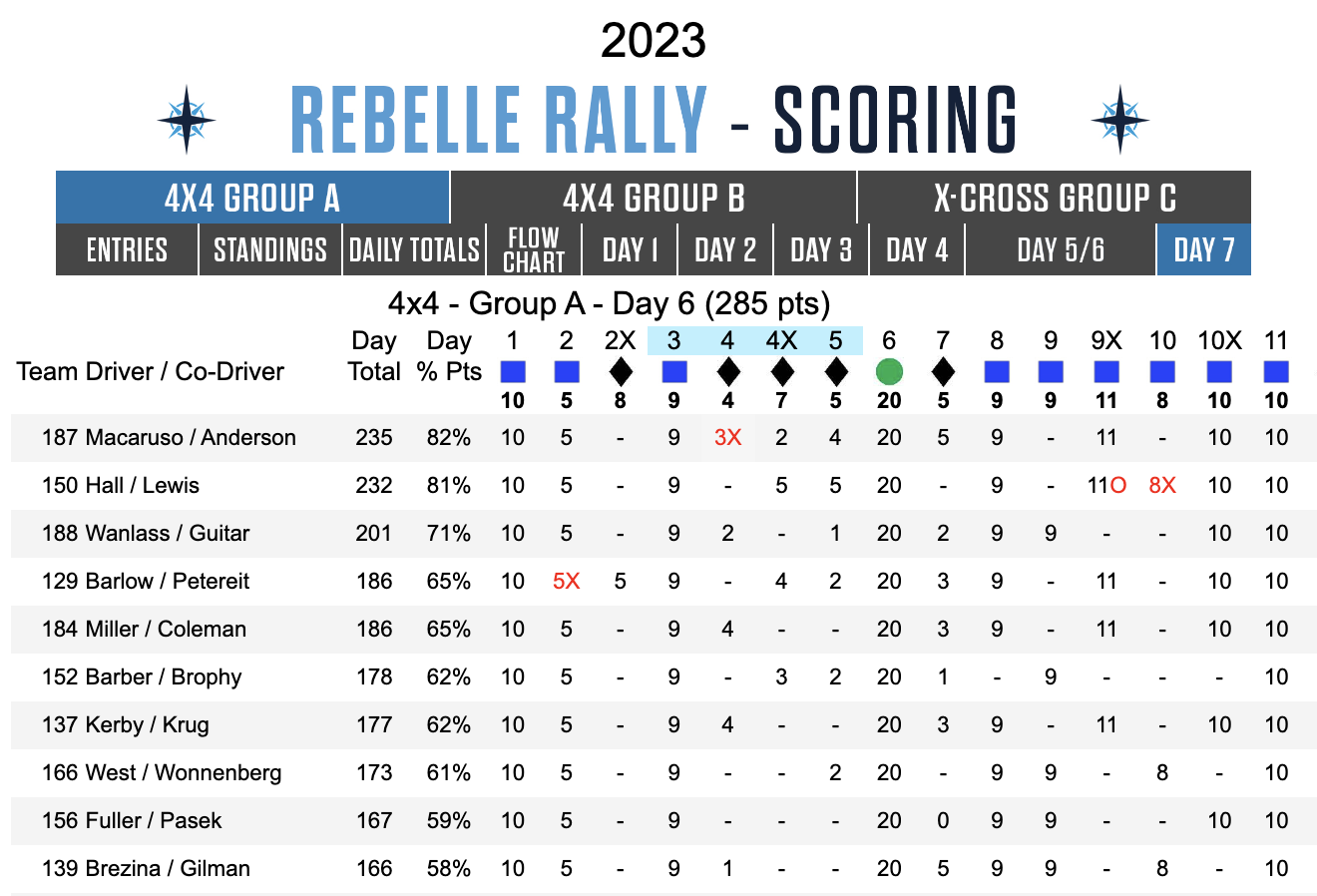Open the Daily Totals view
This screenshot has height=896, width=1317.
414,248
